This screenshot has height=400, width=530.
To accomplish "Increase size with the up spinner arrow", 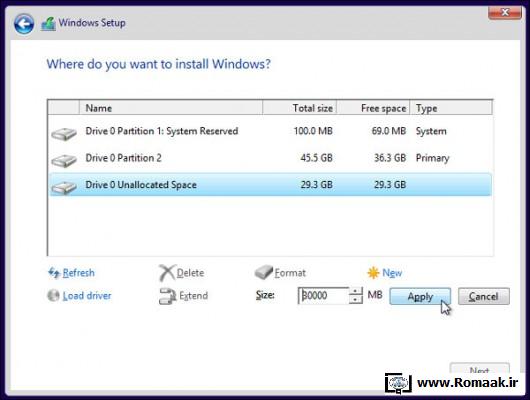I will click(356, 291).
